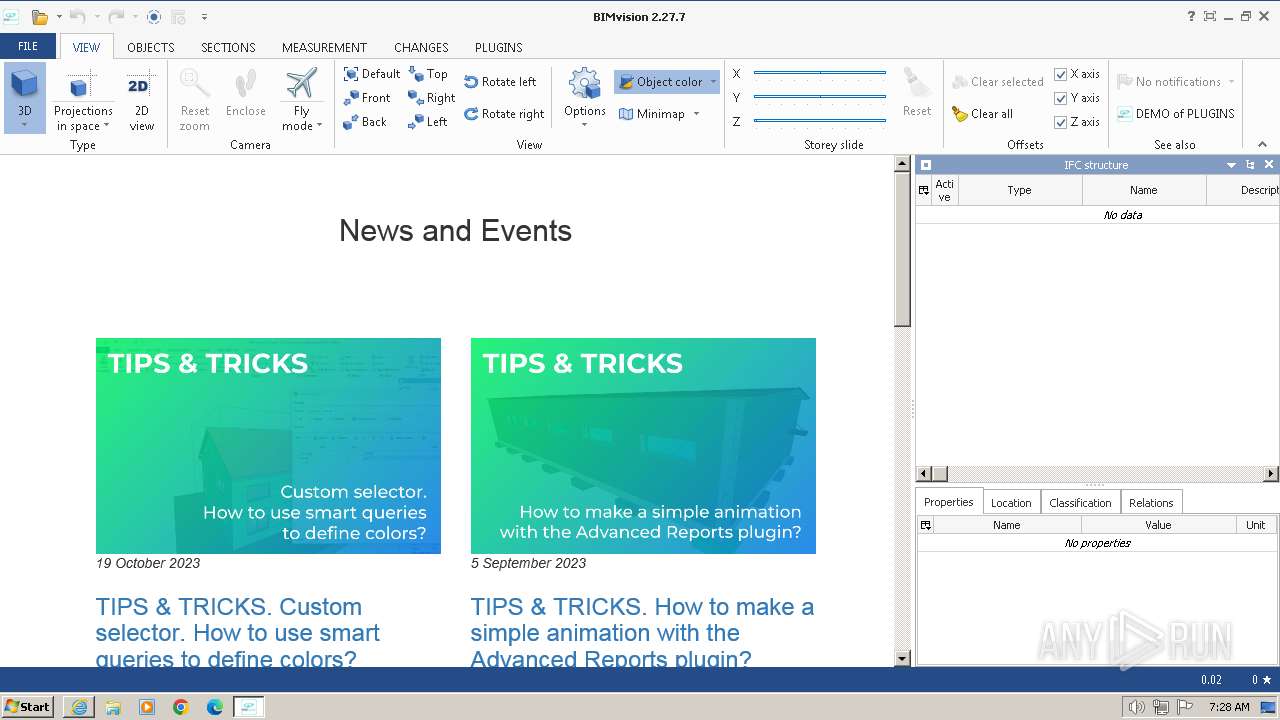Toggle Y axis offset checkbox

click(x=1061, y=98)
